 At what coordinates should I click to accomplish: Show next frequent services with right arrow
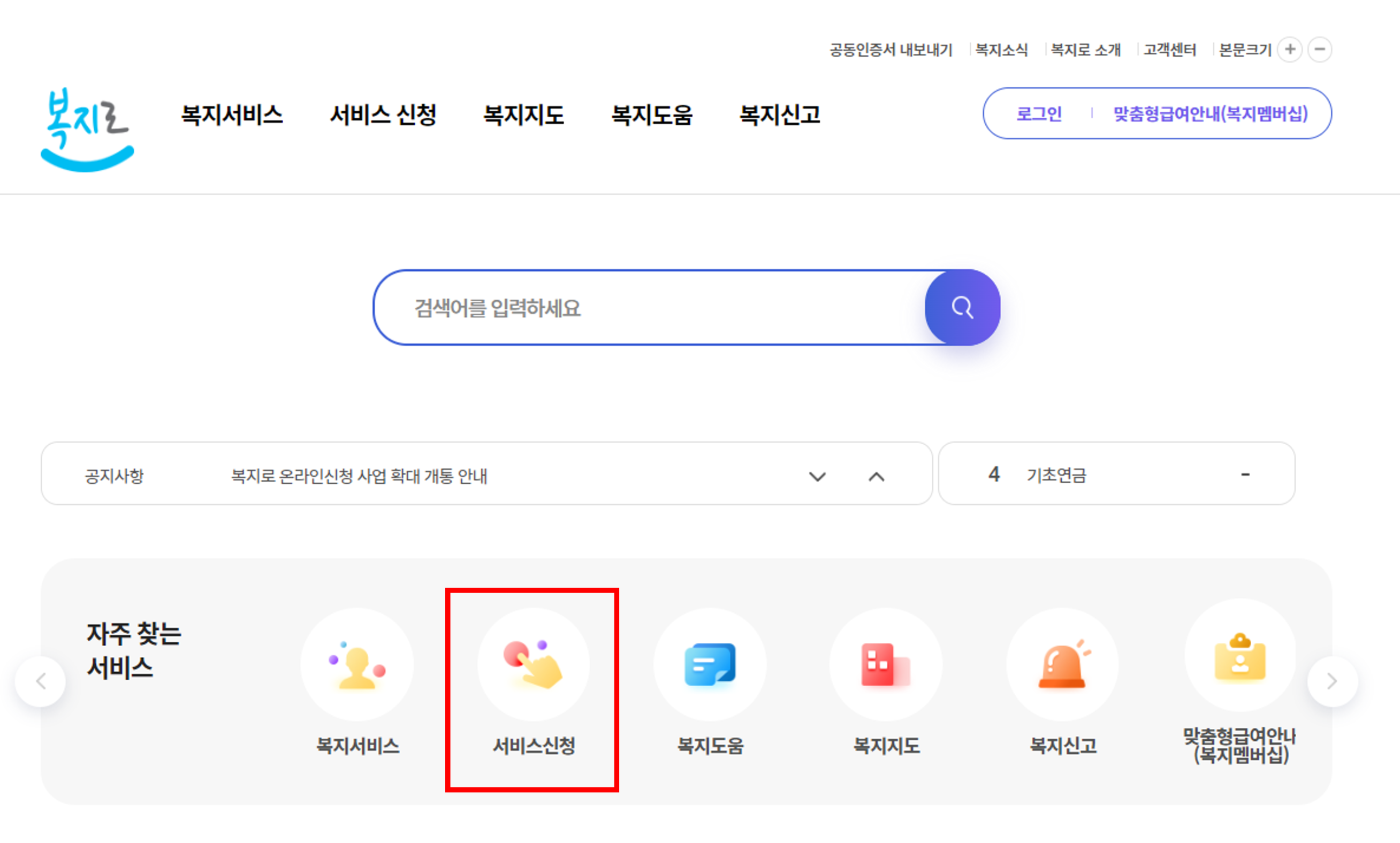(1333, 681)
